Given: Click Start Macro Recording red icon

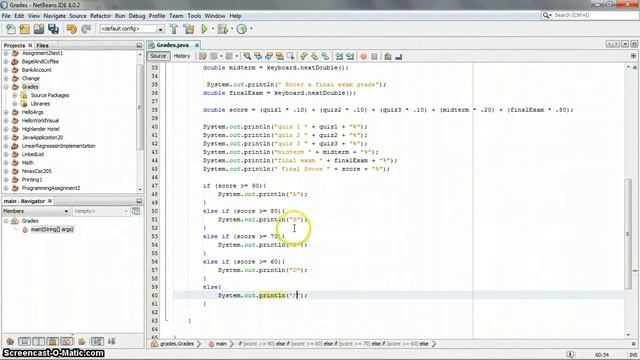Looking at the screenshot, I should click(363, 56).
